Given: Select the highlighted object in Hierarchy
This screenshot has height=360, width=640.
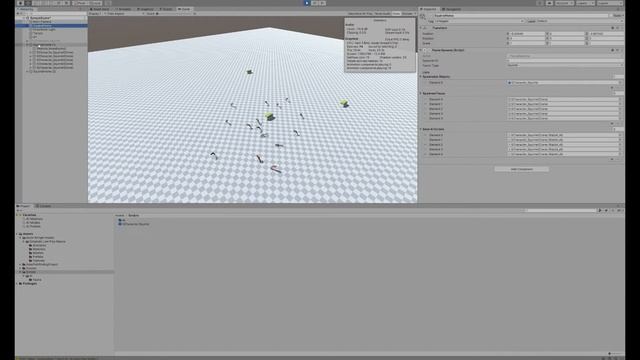Looking at the screenshot, I should [51, 26].
